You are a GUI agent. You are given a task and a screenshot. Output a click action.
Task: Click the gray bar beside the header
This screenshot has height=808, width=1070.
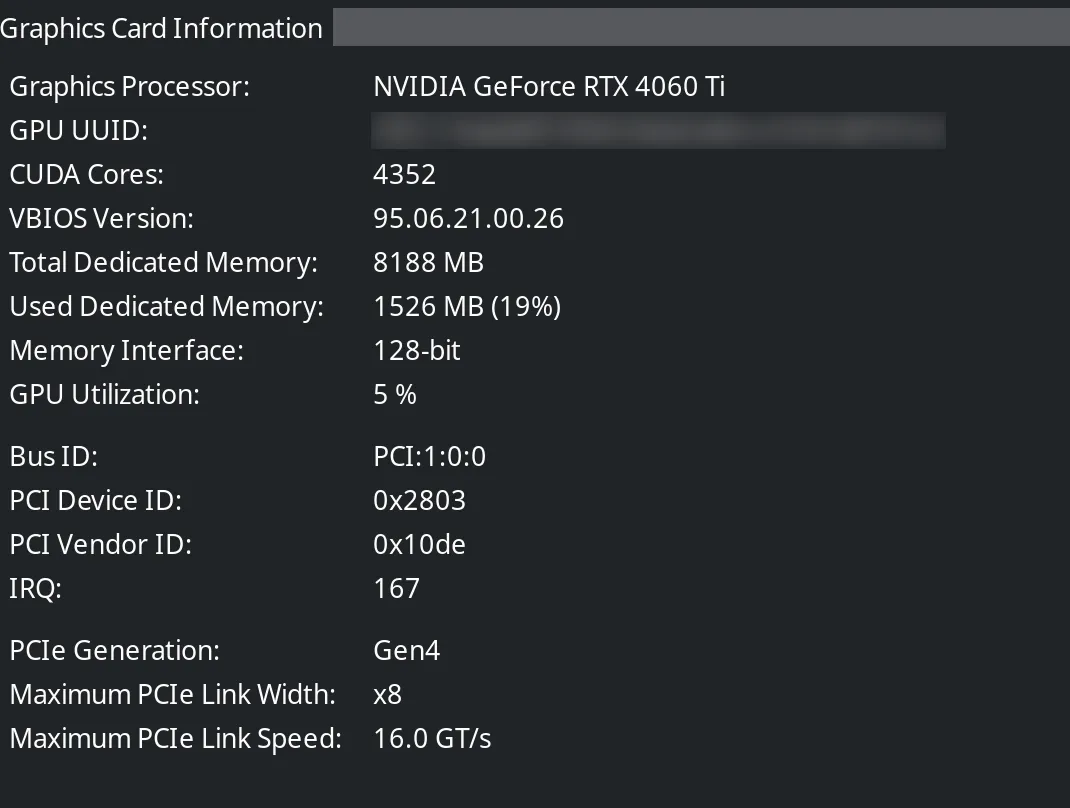[x=700, y=28]
